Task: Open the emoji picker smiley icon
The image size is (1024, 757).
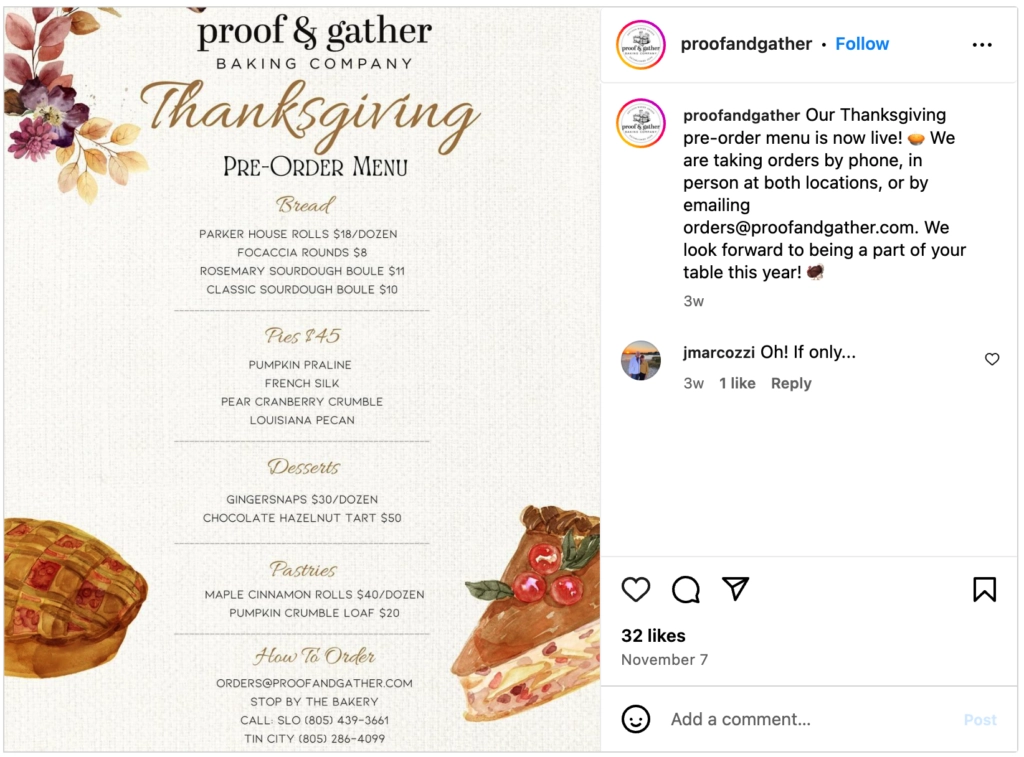Action: tap(636, 719)
